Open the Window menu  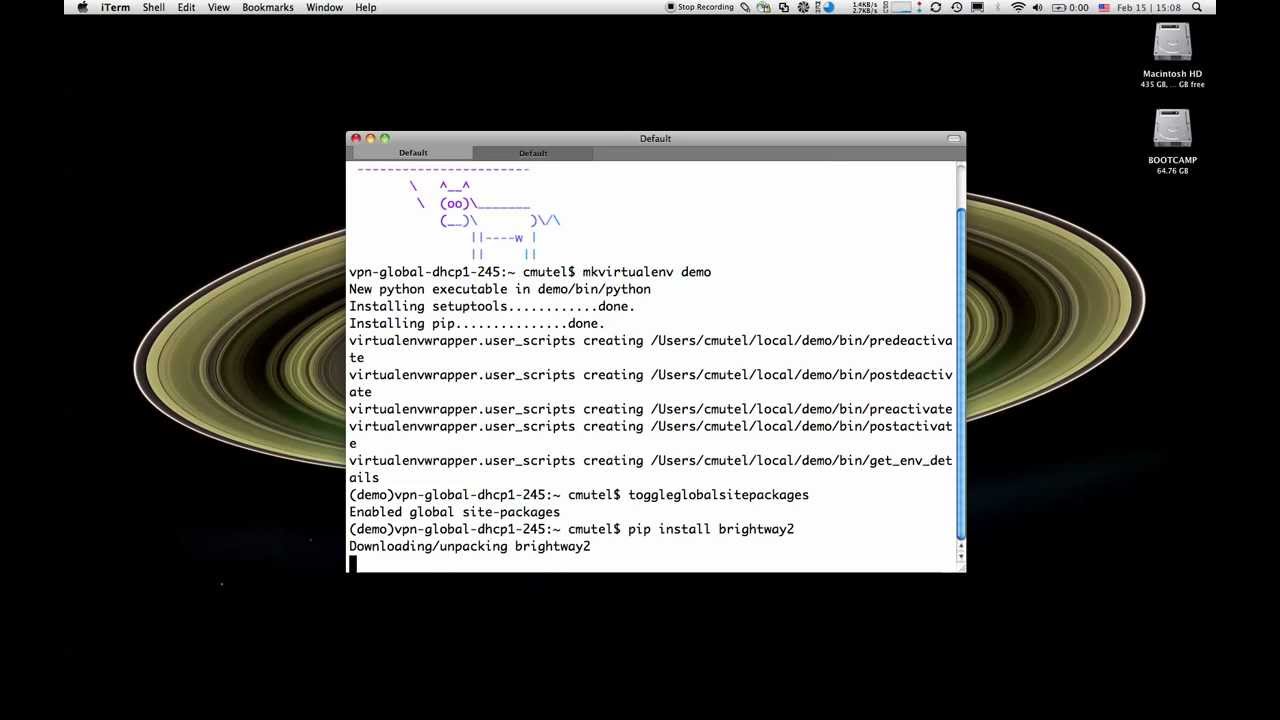point(324,7)
